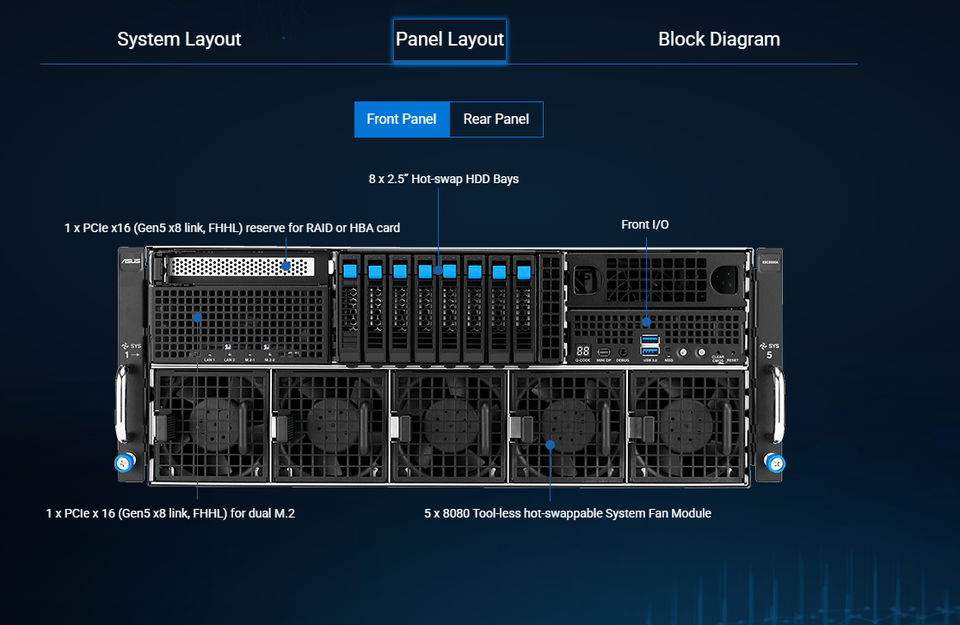Viewport: 960px width, 625px height.
Task: Click hotspot dot on dual M.2 bay
Action: pyautogui.click(x=197, y=318)
